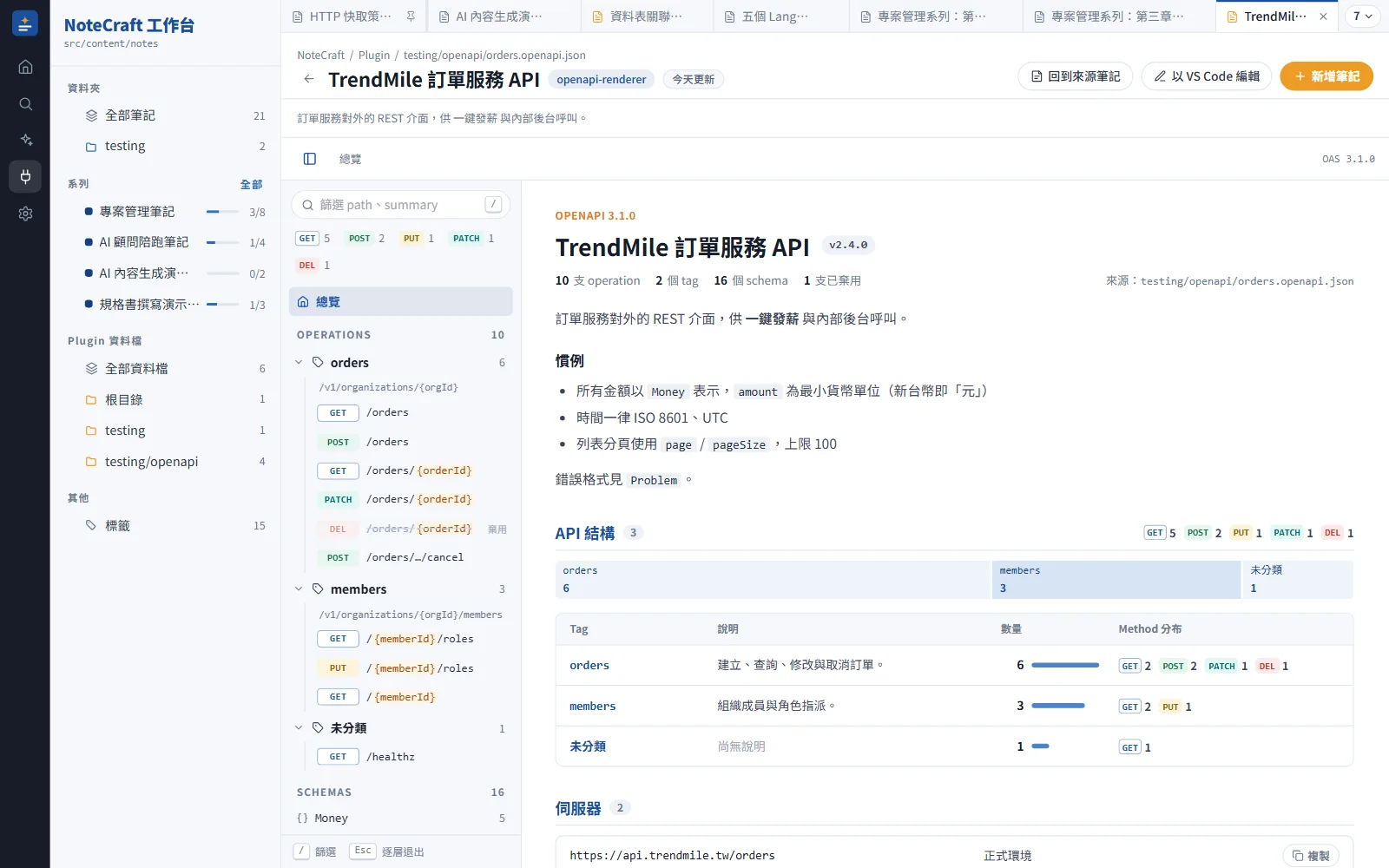The width and height of the screenshot is (1389, 868).
Task: Toggle DEL filter in API 結構 header
Action: coord(1338,533)
